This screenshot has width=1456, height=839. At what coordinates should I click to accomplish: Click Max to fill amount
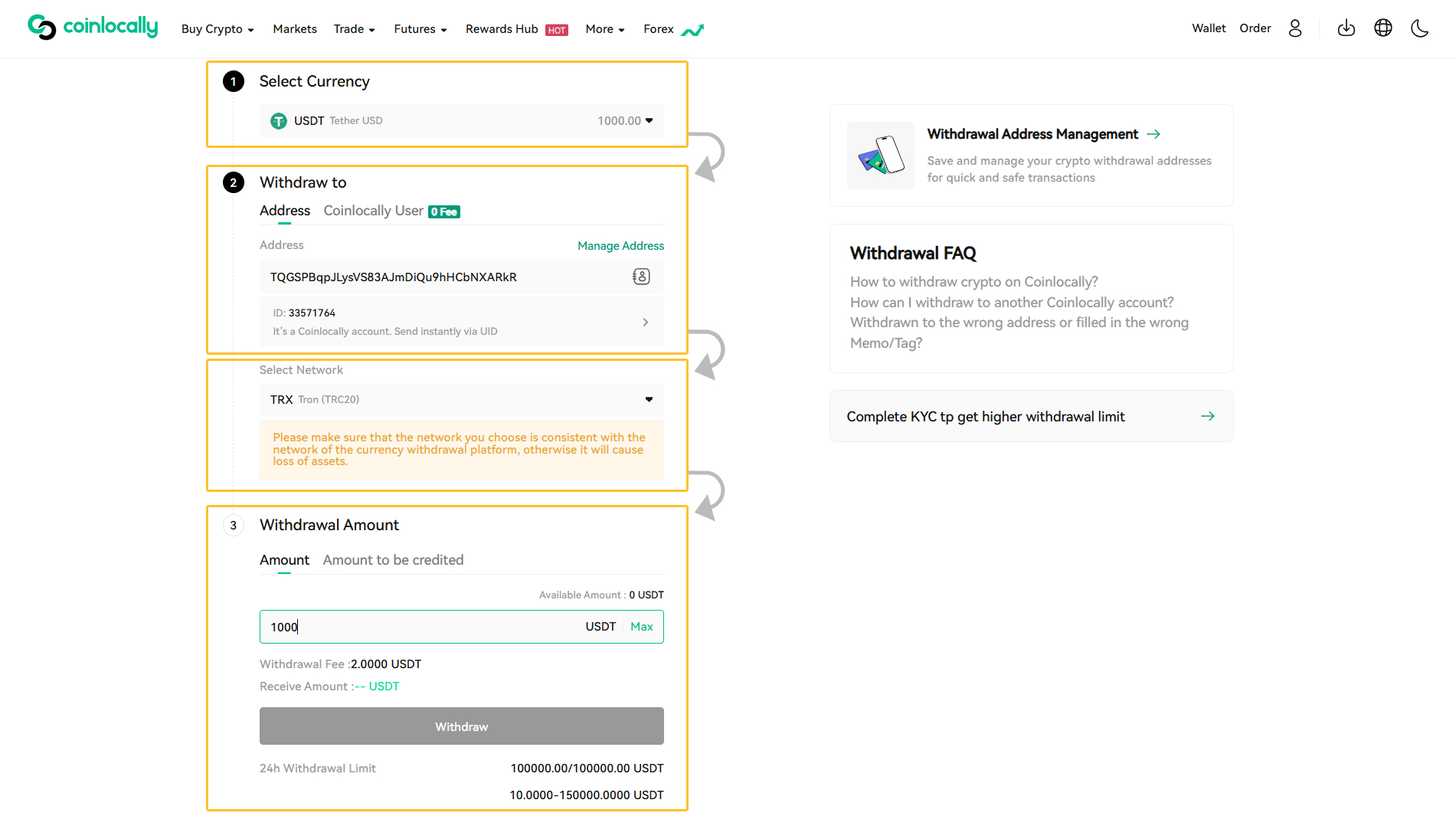click(x=642, y=627)
